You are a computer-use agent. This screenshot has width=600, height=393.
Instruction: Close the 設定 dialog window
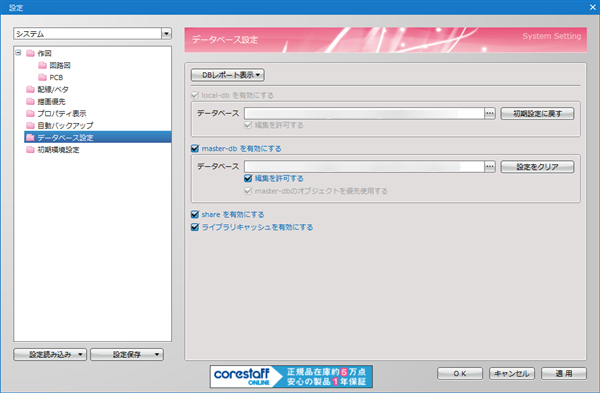[x=592, y=7]
